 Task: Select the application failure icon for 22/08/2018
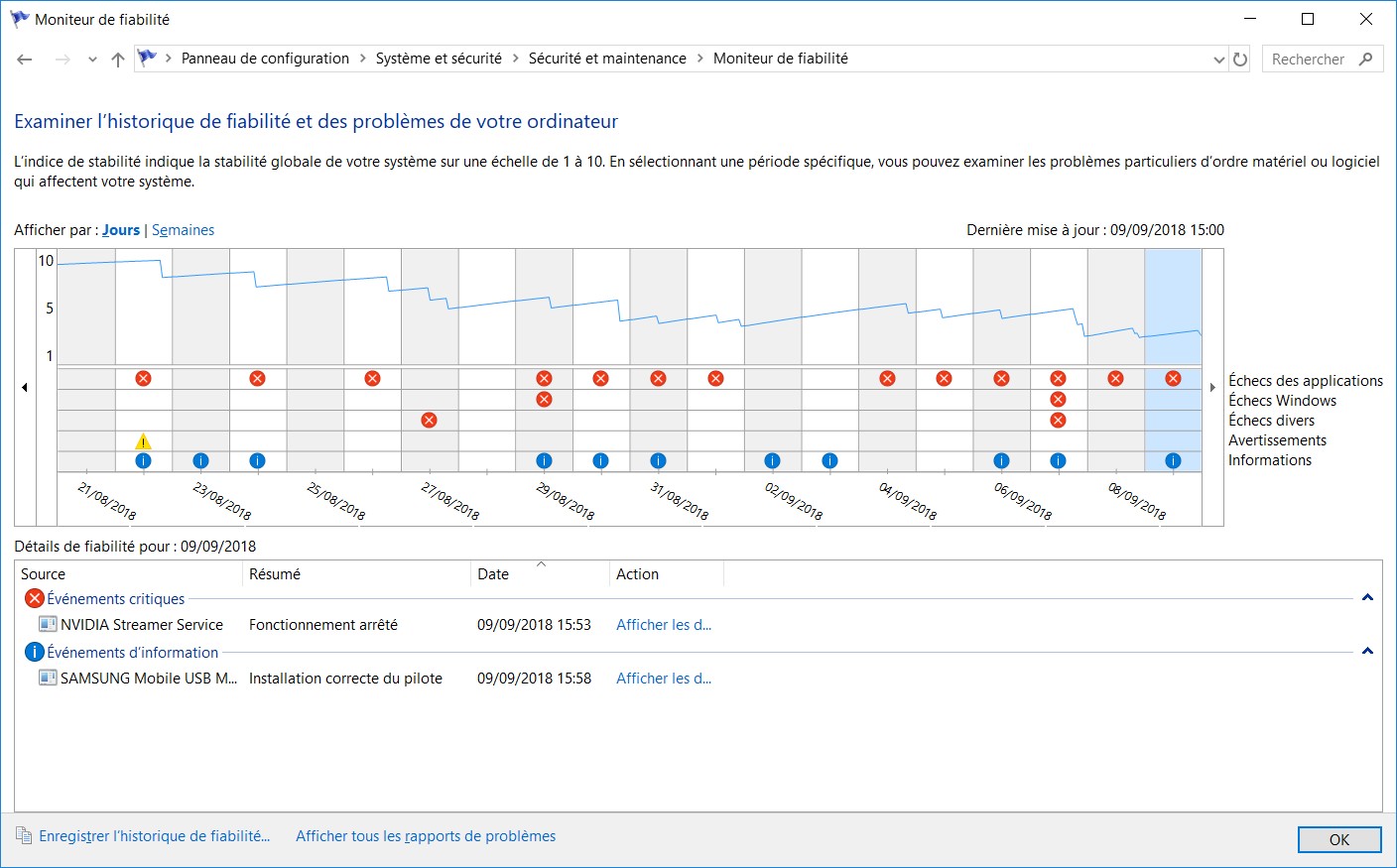point(143,378)
